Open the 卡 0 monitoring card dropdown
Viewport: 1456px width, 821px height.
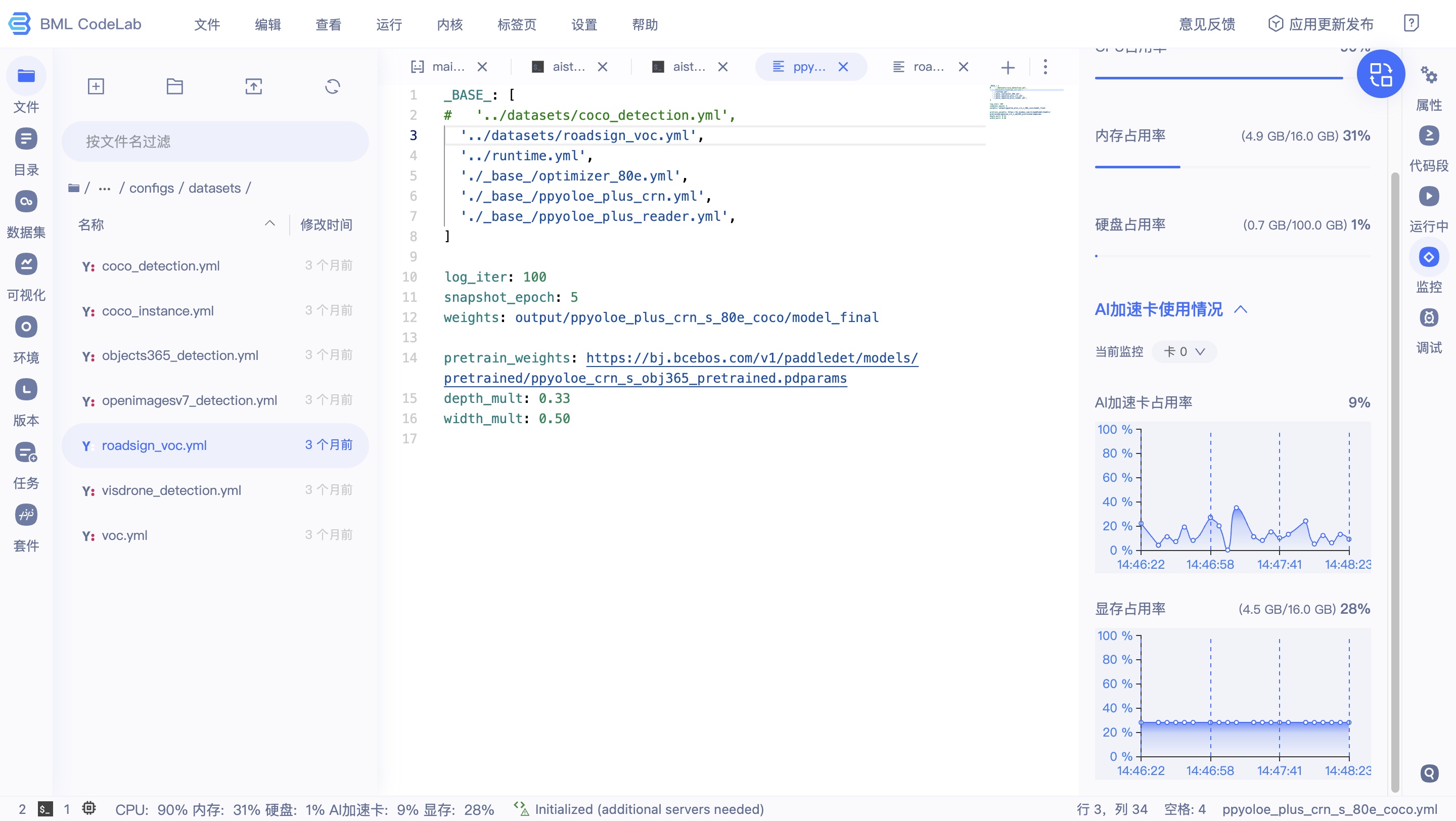(x=1184, y=351)
